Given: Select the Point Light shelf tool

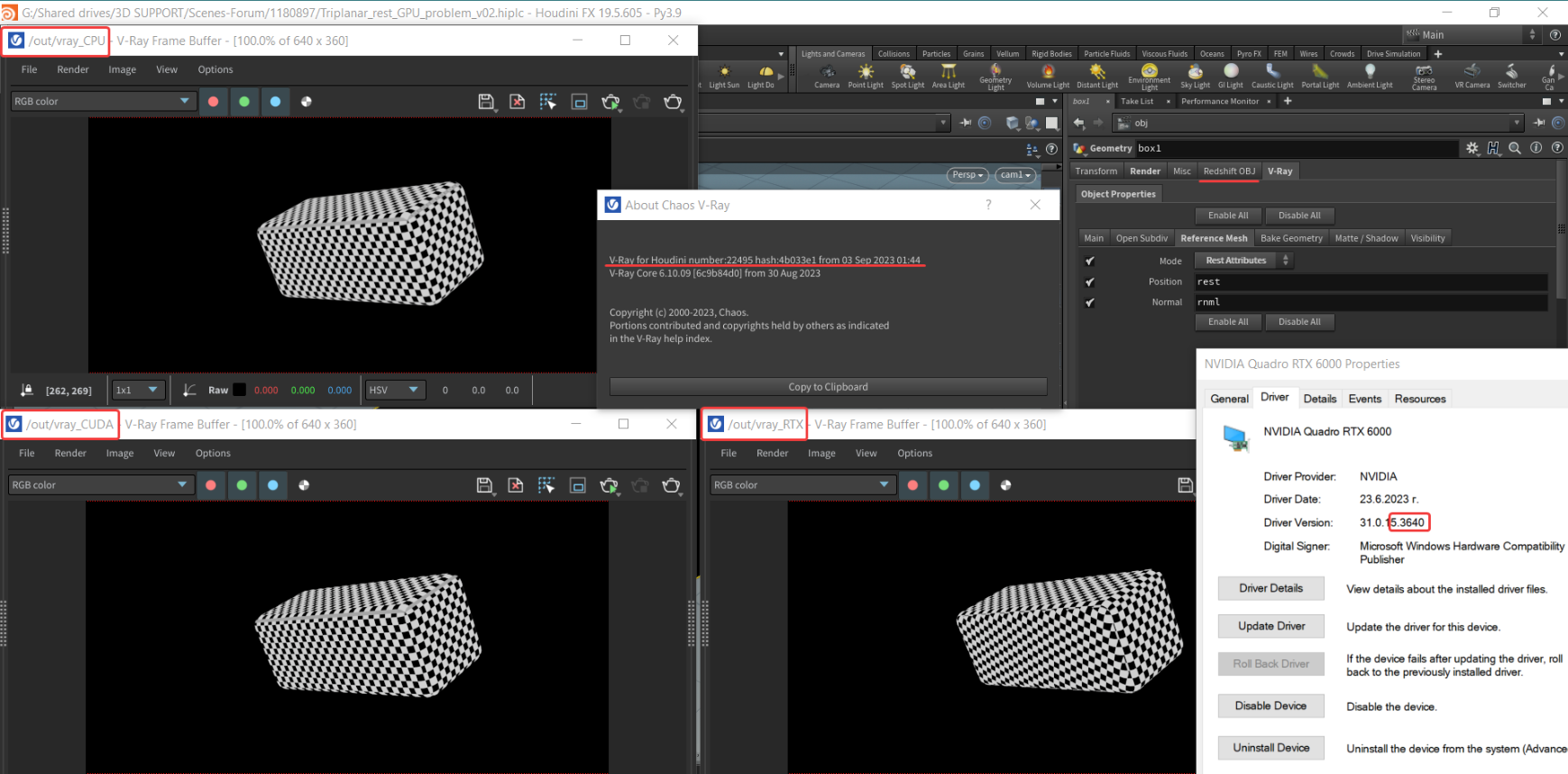Looking at the screenshot, I should pos(866,76).
